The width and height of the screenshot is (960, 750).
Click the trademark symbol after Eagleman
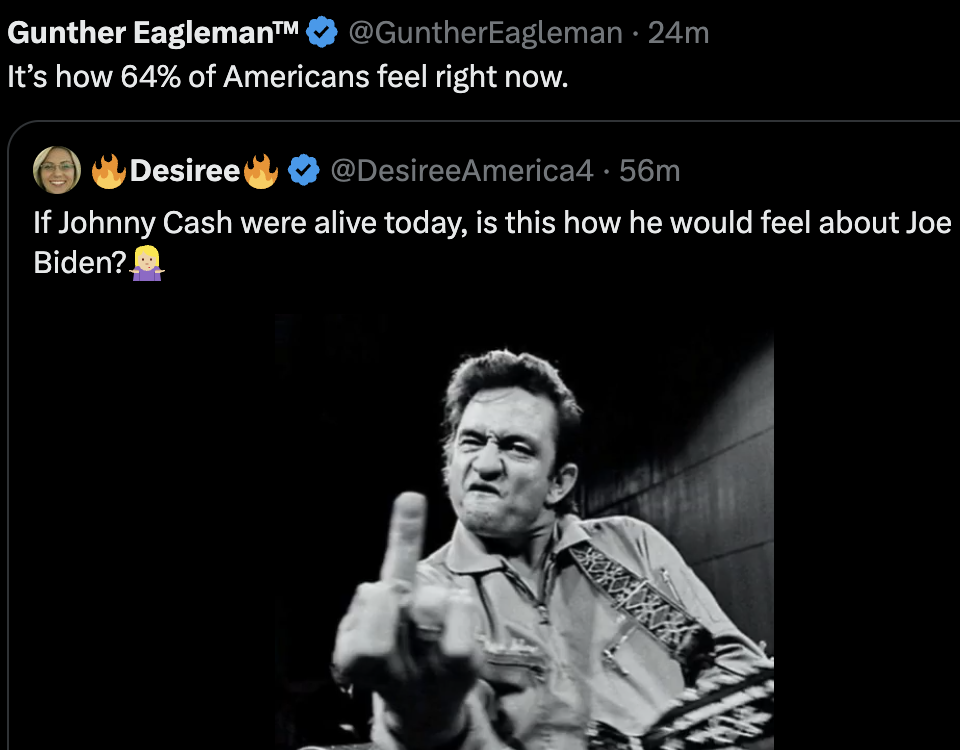[285, 28]
